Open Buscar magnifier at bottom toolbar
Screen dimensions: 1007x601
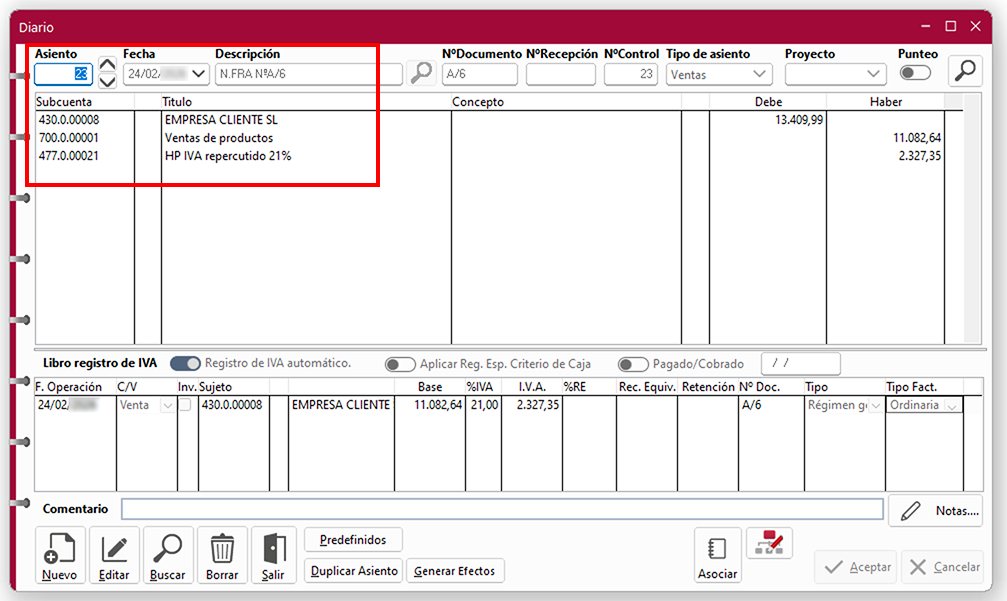pyautogui.click(x=168, y=548)
